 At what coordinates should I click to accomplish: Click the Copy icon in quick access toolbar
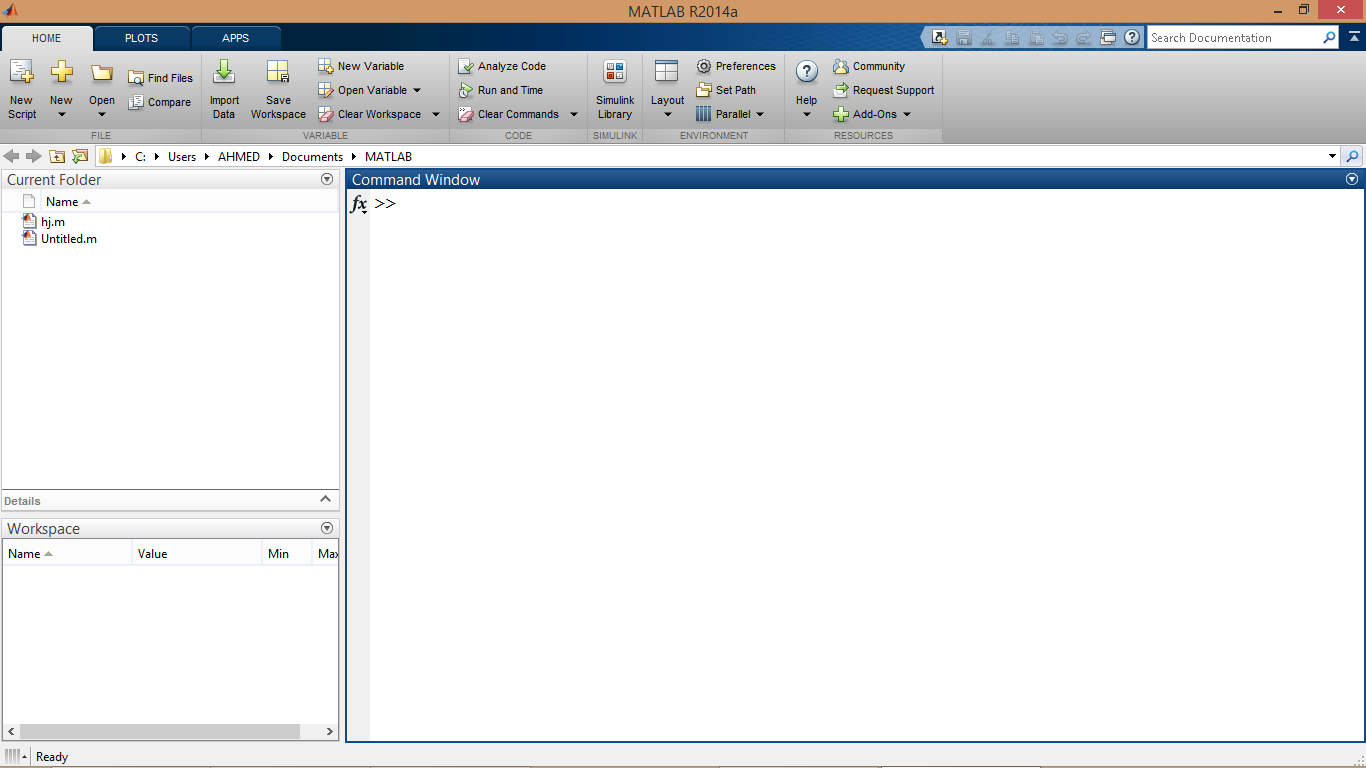[x=1012, y=38]
